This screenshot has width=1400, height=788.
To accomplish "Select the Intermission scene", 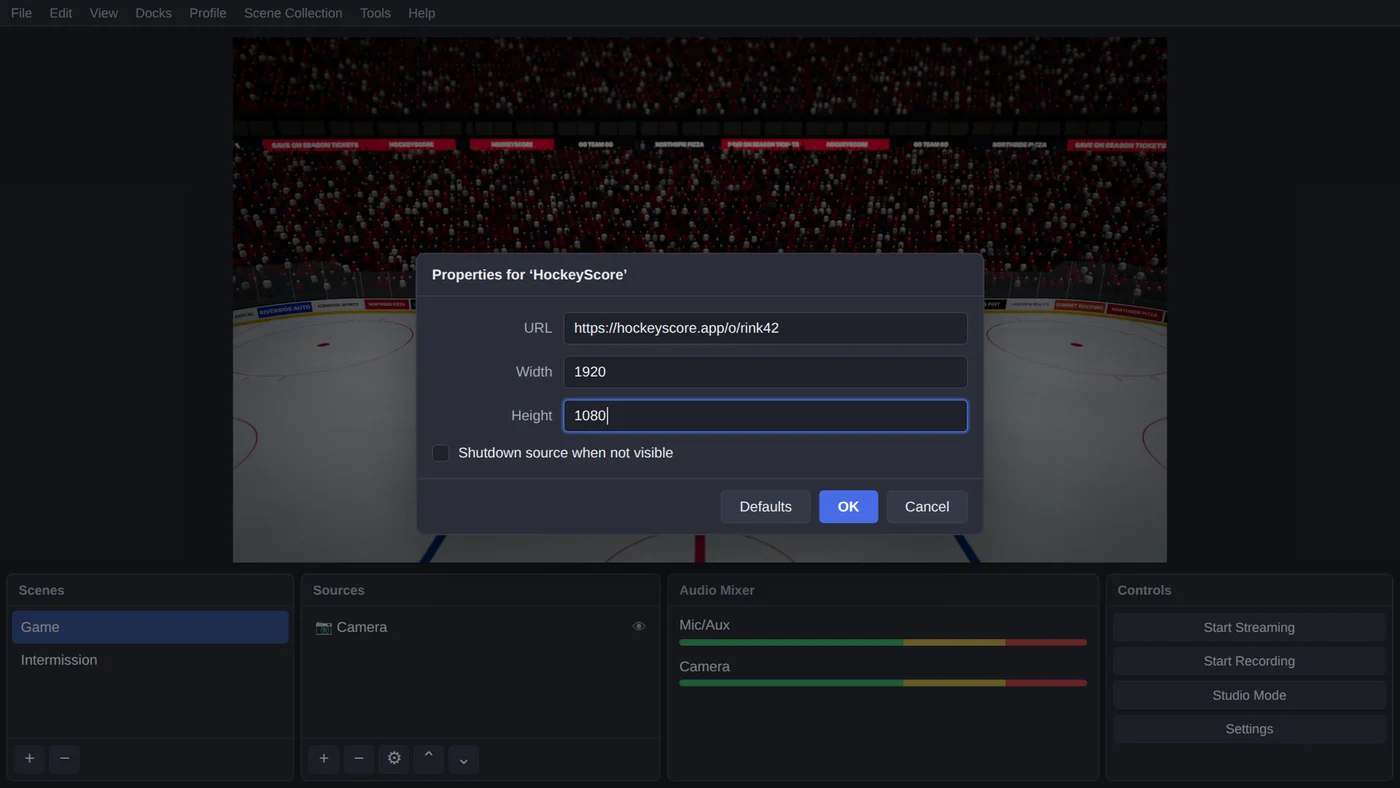I will 150,660.
